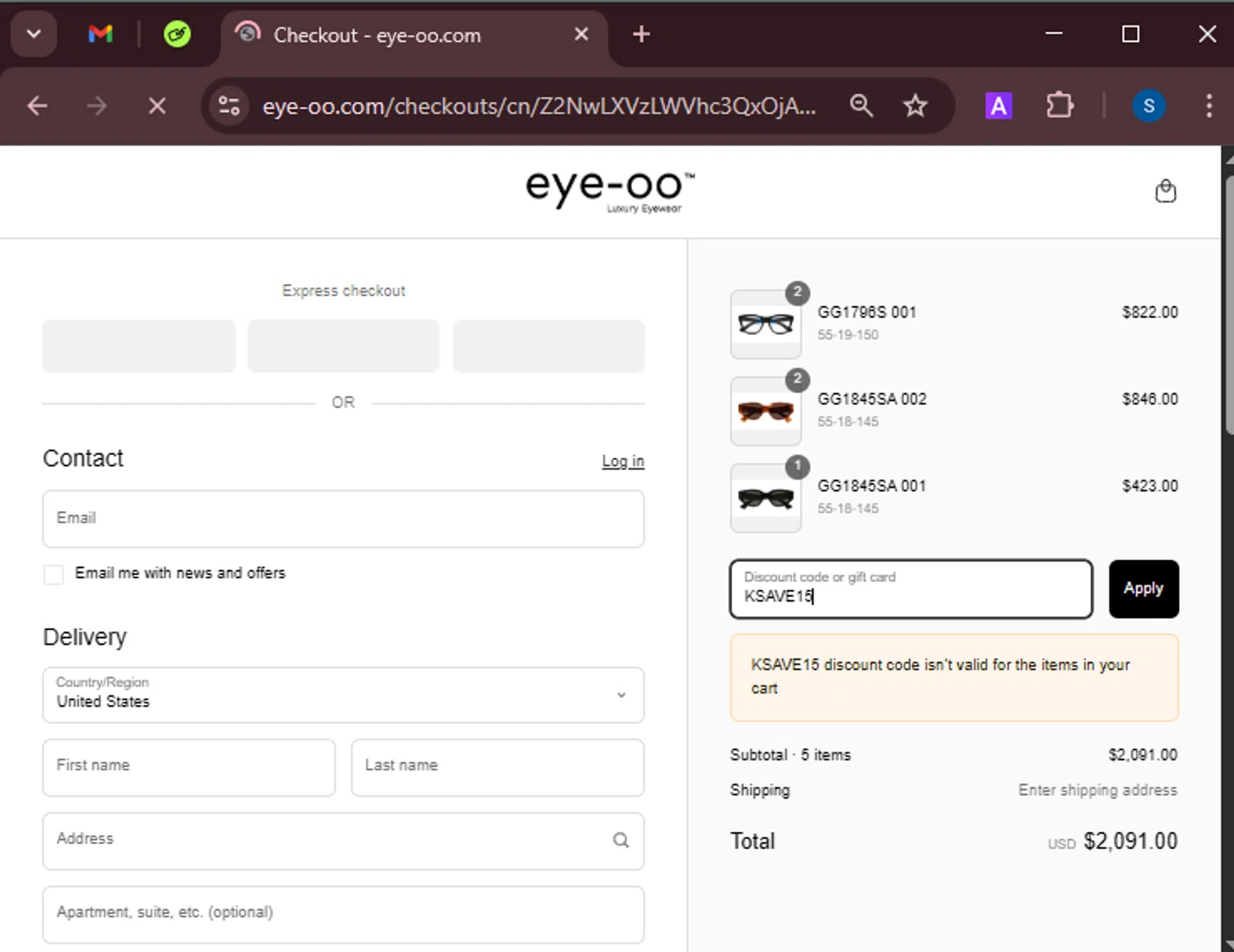Open the Gmail pinned tab
The image size is (1234, 952).
tap(100, 35)
